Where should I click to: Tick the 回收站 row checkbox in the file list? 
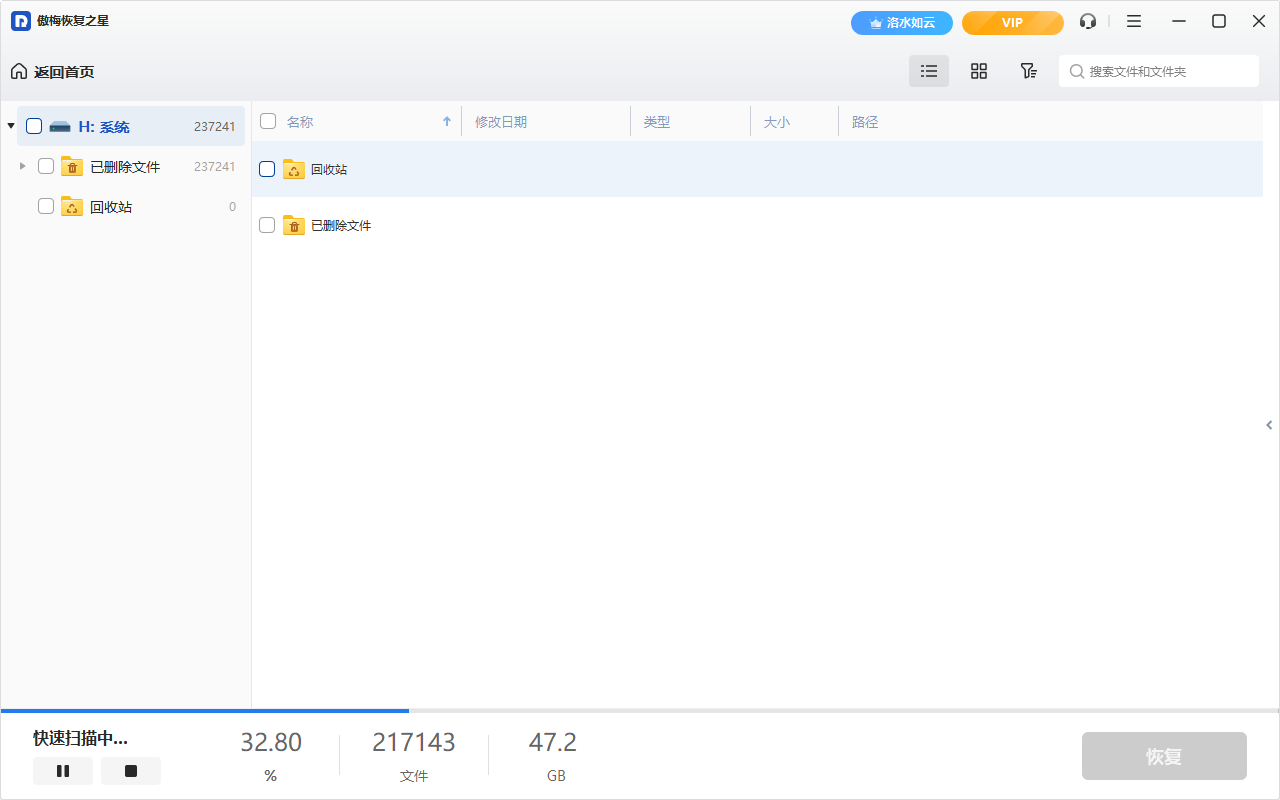click(267, 169)
